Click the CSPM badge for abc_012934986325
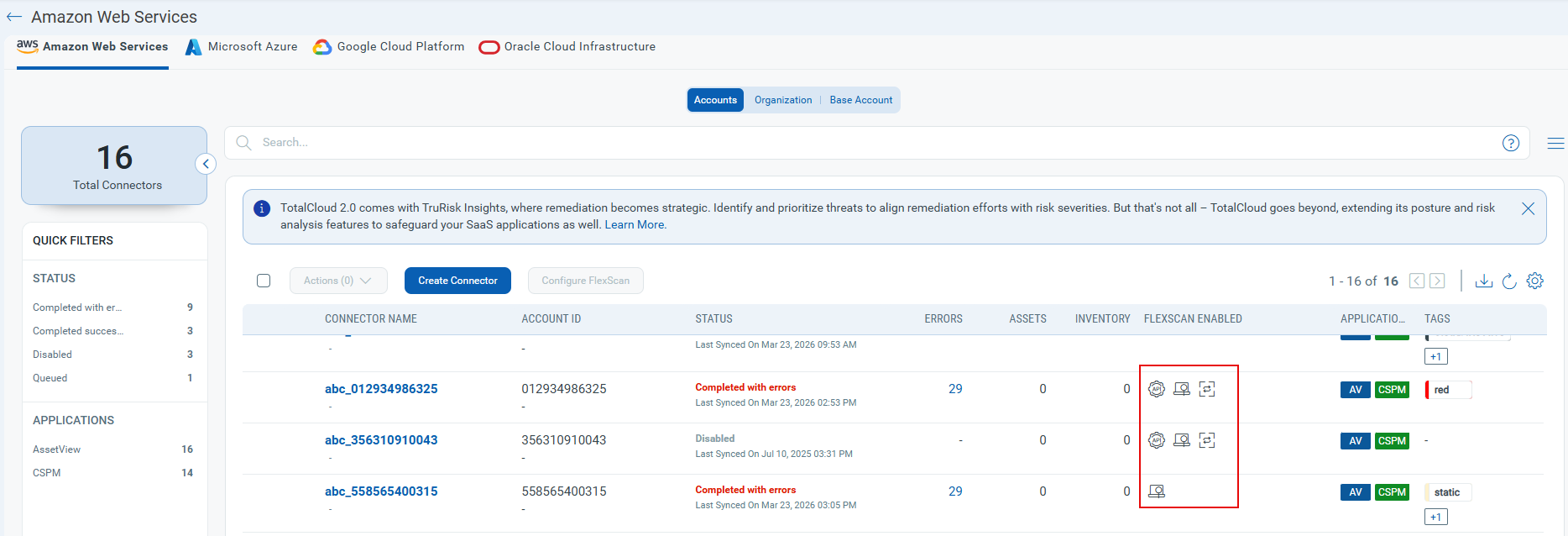The height and width of the screenshot is (536, 1568). 1392,390
